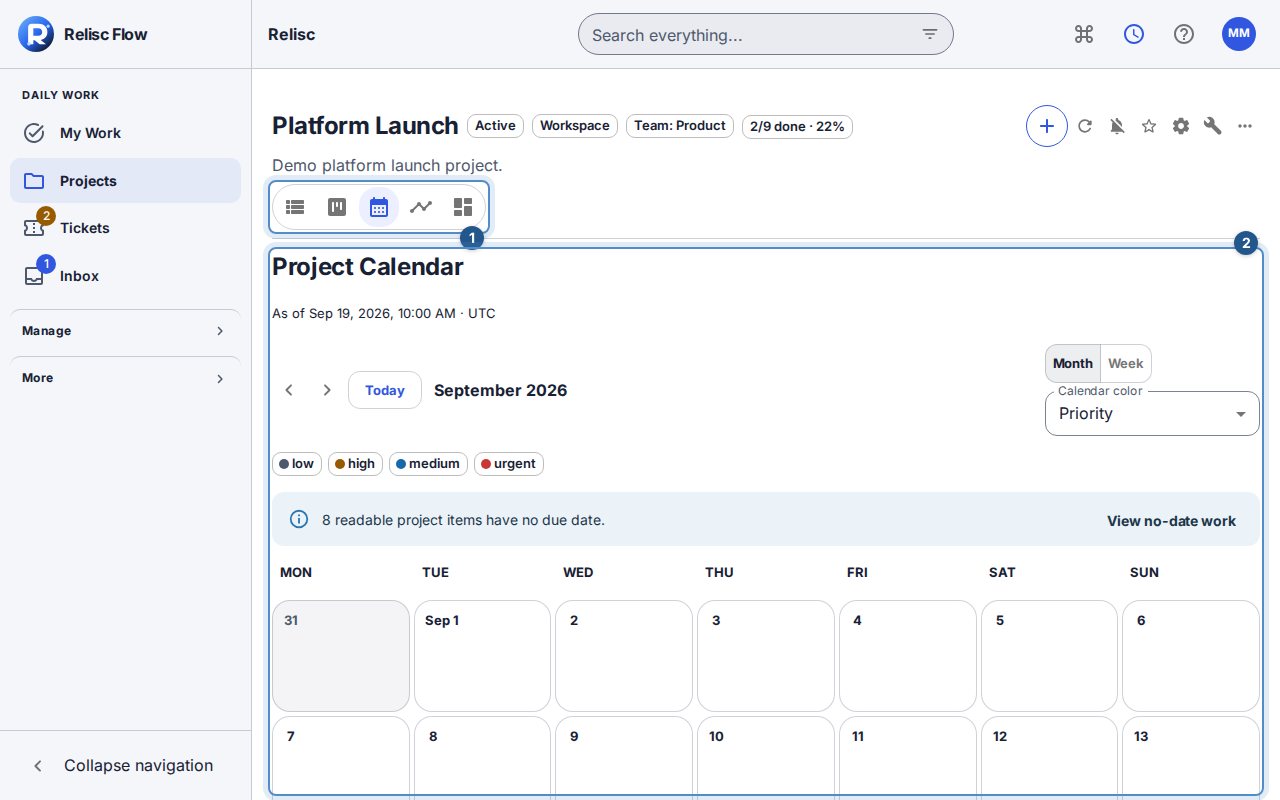Open the MM user avatar menu
1280x800 pixels.
coord(1239,34)
